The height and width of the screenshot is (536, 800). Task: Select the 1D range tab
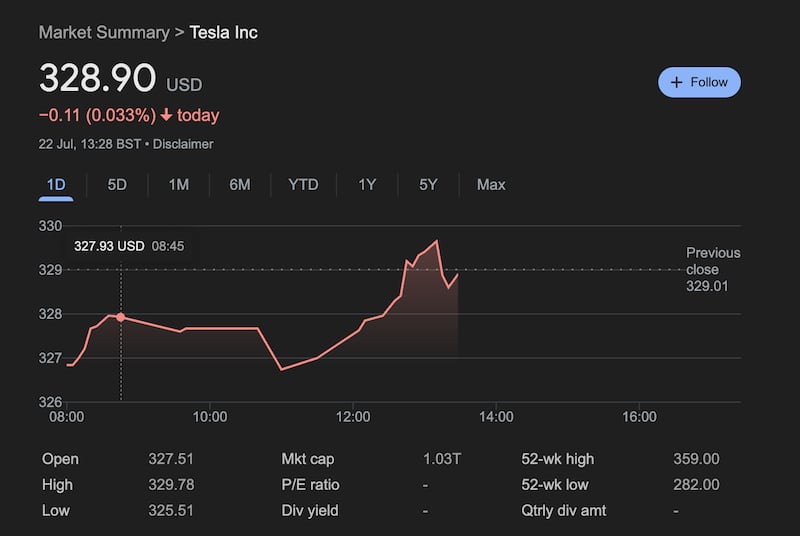(56, 185)
